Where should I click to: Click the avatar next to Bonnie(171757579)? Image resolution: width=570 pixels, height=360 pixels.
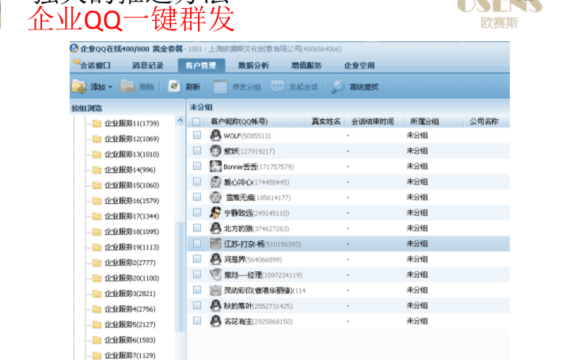(x=216, y=166)
